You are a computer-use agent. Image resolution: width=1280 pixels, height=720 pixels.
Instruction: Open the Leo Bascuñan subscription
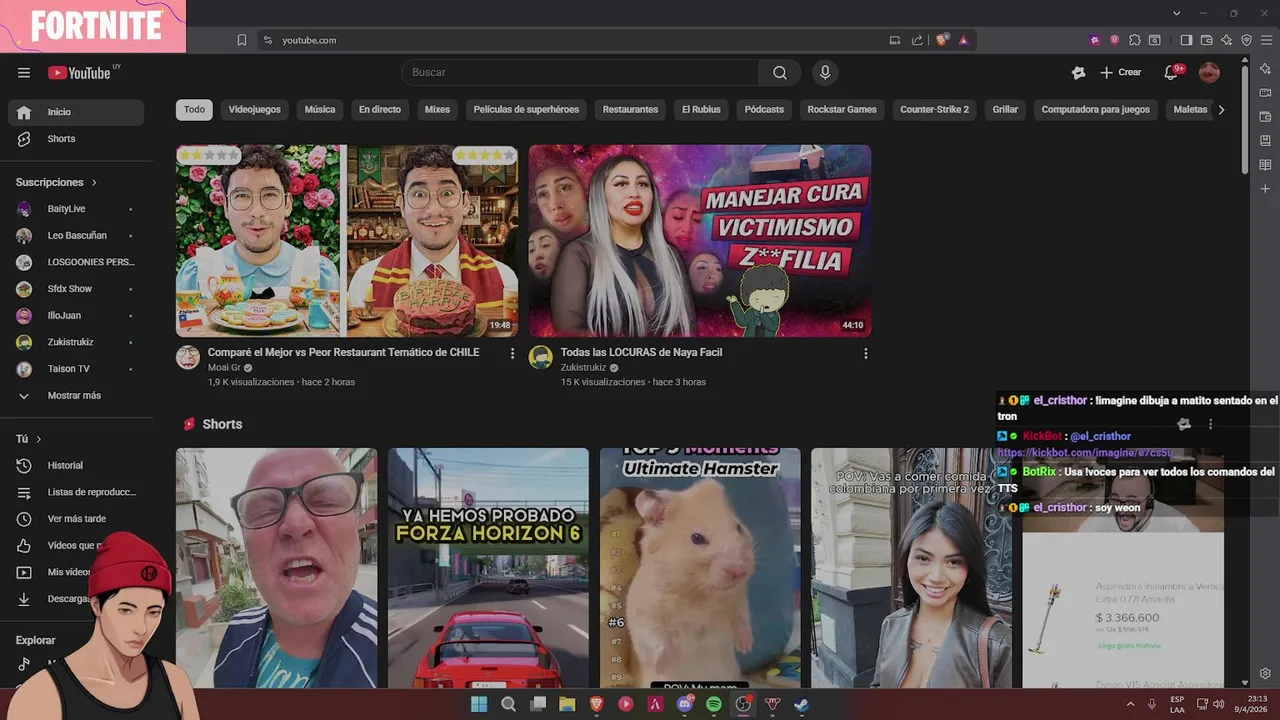pyautogui.click(x=76, y=236)
